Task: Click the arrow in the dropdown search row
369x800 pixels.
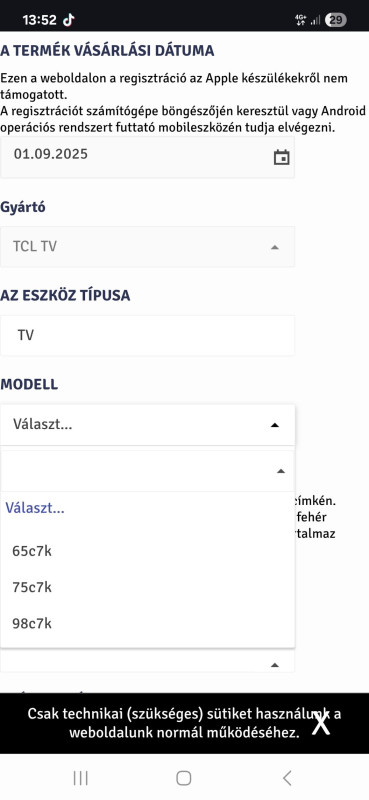Action: pyautogui.click(x=280, y=471)
